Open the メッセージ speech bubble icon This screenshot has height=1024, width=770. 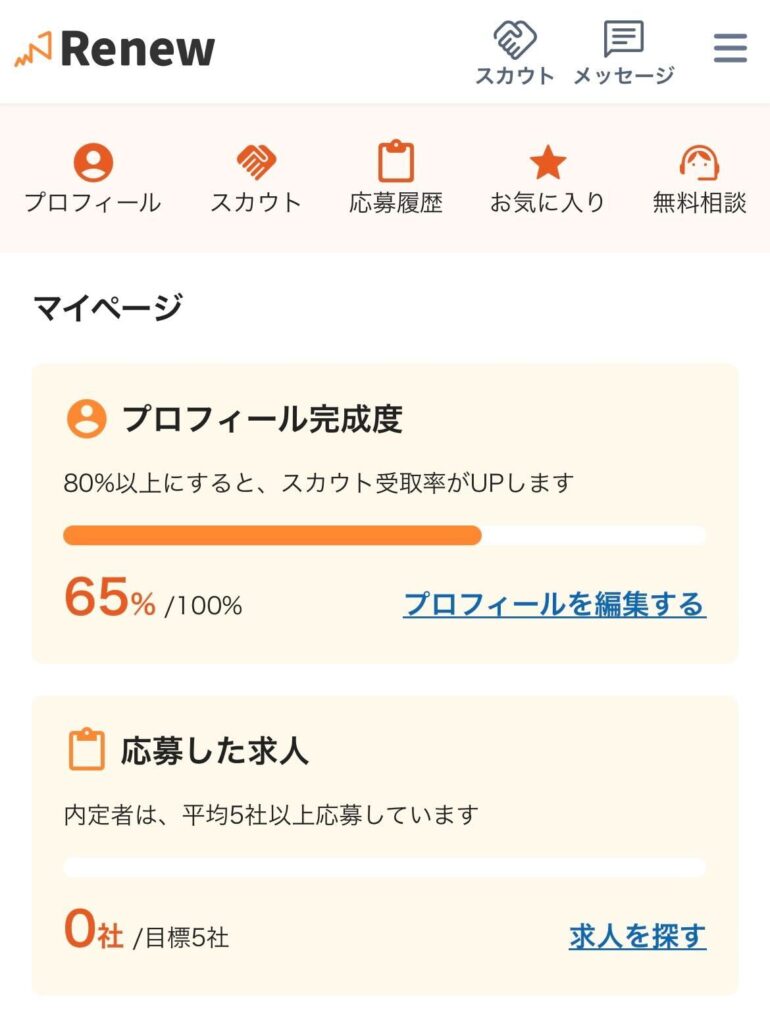click(623, 39)
